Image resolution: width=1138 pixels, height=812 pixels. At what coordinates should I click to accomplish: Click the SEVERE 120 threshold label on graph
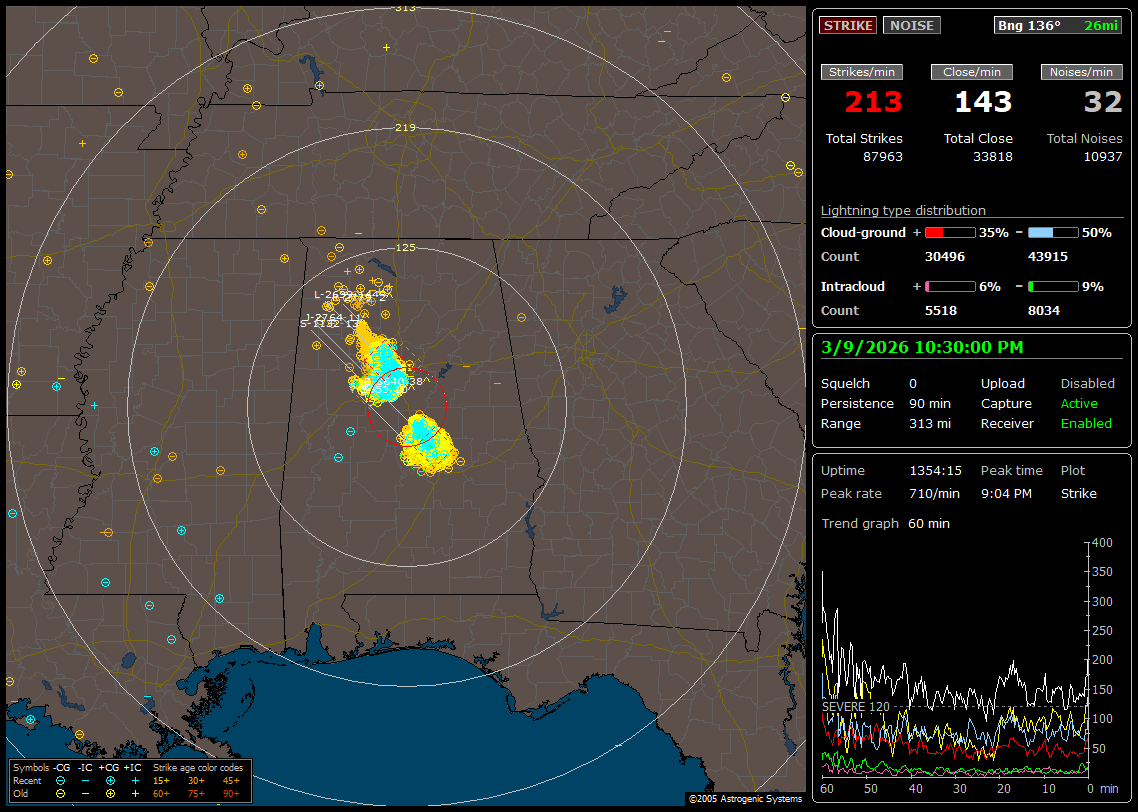(856, 706)
